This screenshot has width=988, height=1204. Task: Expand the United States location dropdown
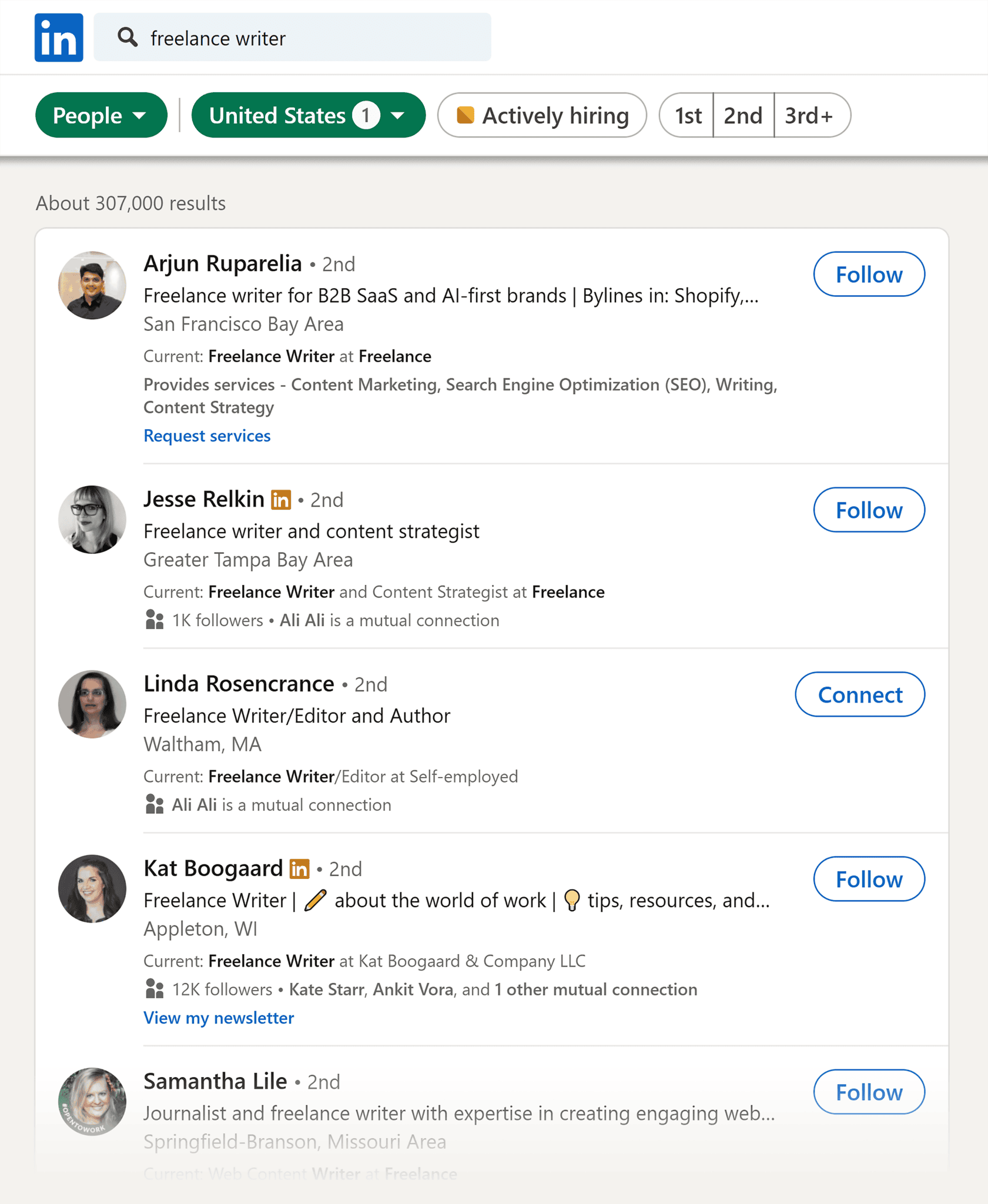(x=309, y=115)
